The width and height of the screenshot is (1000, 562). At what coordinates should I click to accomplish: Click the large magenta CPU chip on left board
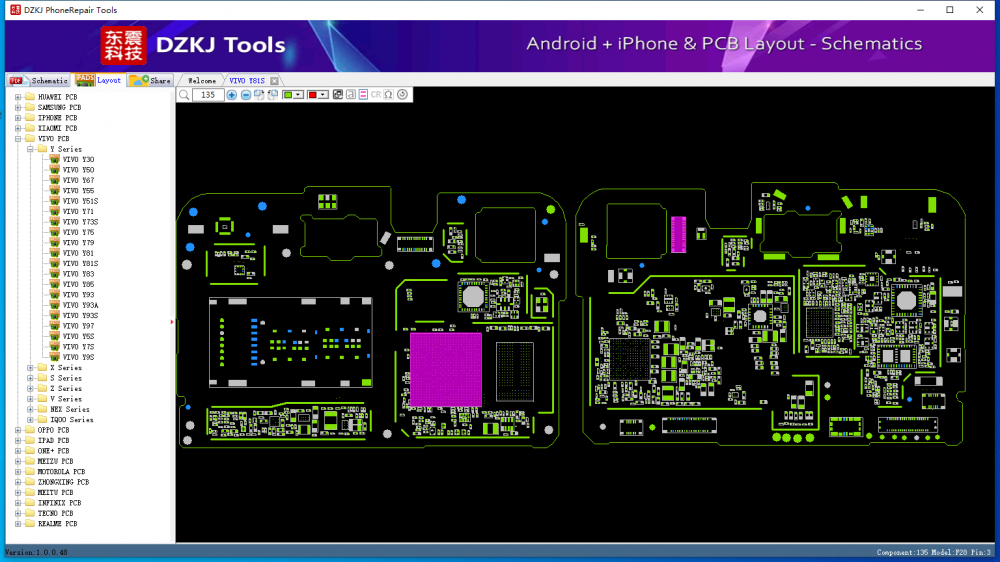pos(446,369)
